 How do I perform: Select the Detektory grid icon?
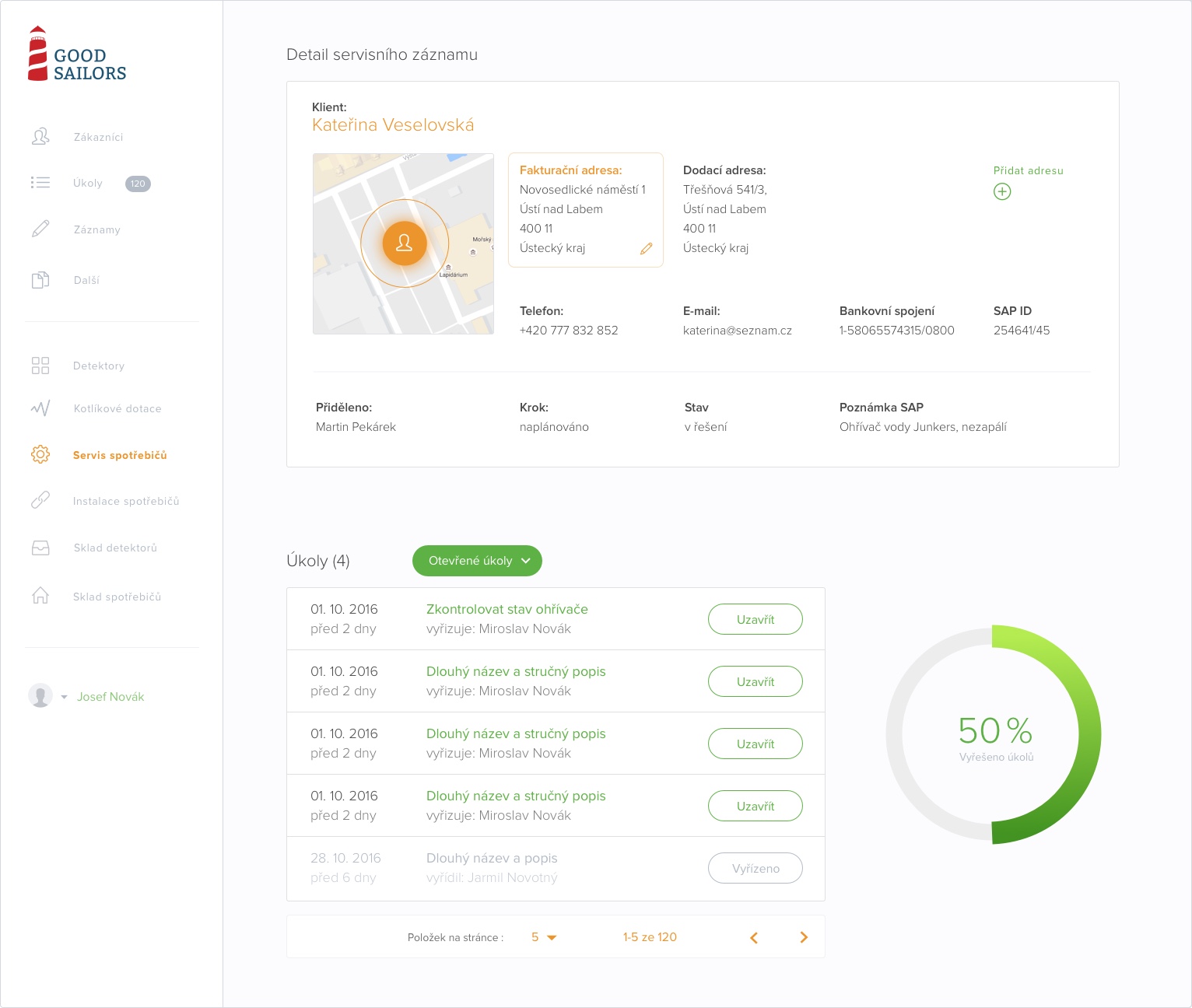tap(40, 366)
